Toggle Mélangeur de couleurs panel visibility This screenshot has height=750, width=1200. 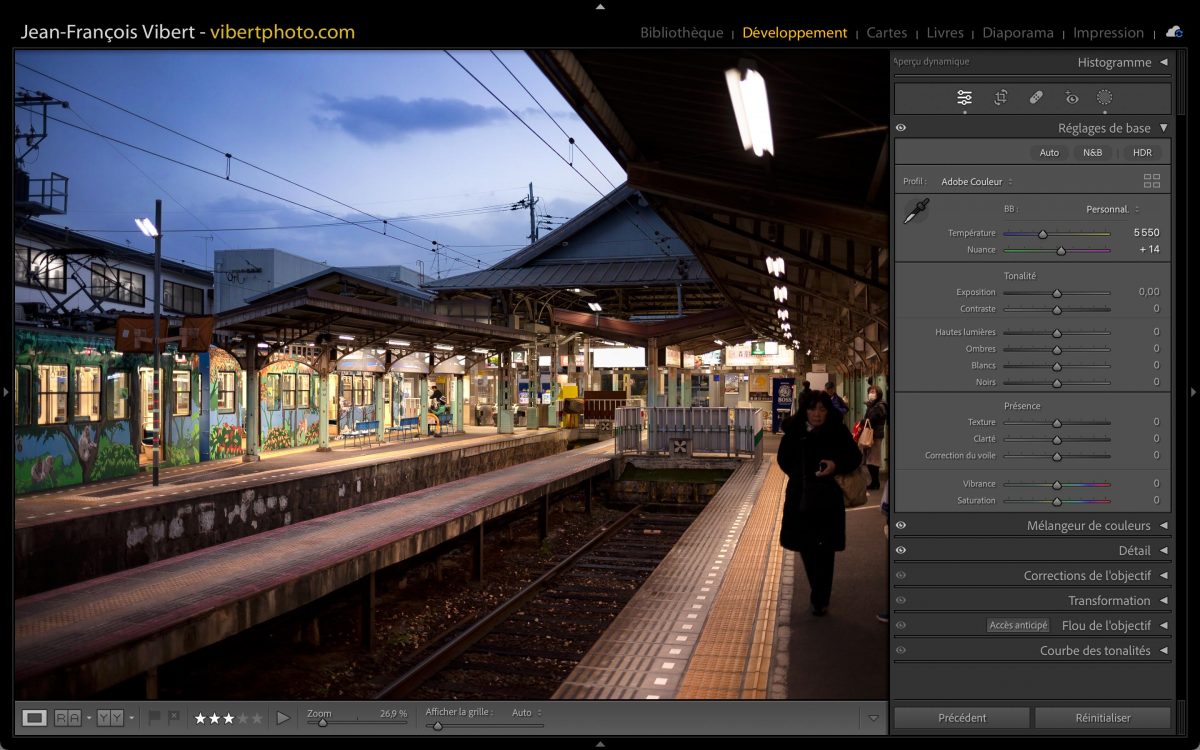click(x=901, y=525)
